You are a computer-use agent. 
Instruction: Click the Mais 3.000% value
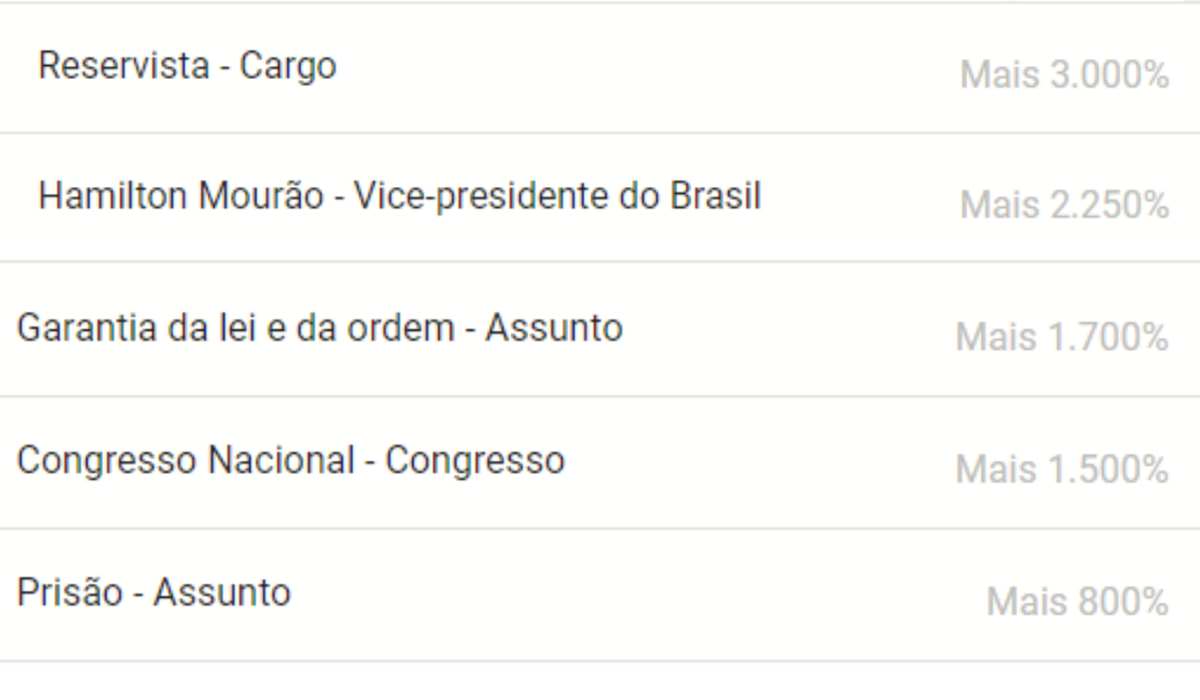[x=1064, y=75]
